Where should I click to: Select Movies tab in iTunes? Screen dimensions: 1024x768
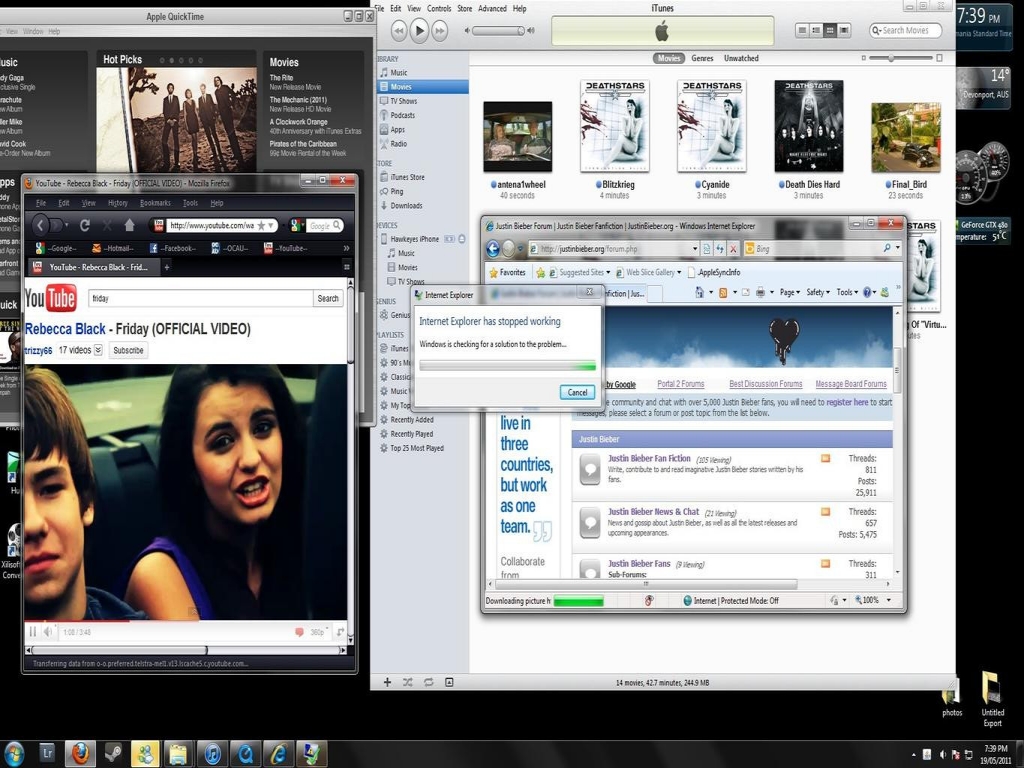669,58
